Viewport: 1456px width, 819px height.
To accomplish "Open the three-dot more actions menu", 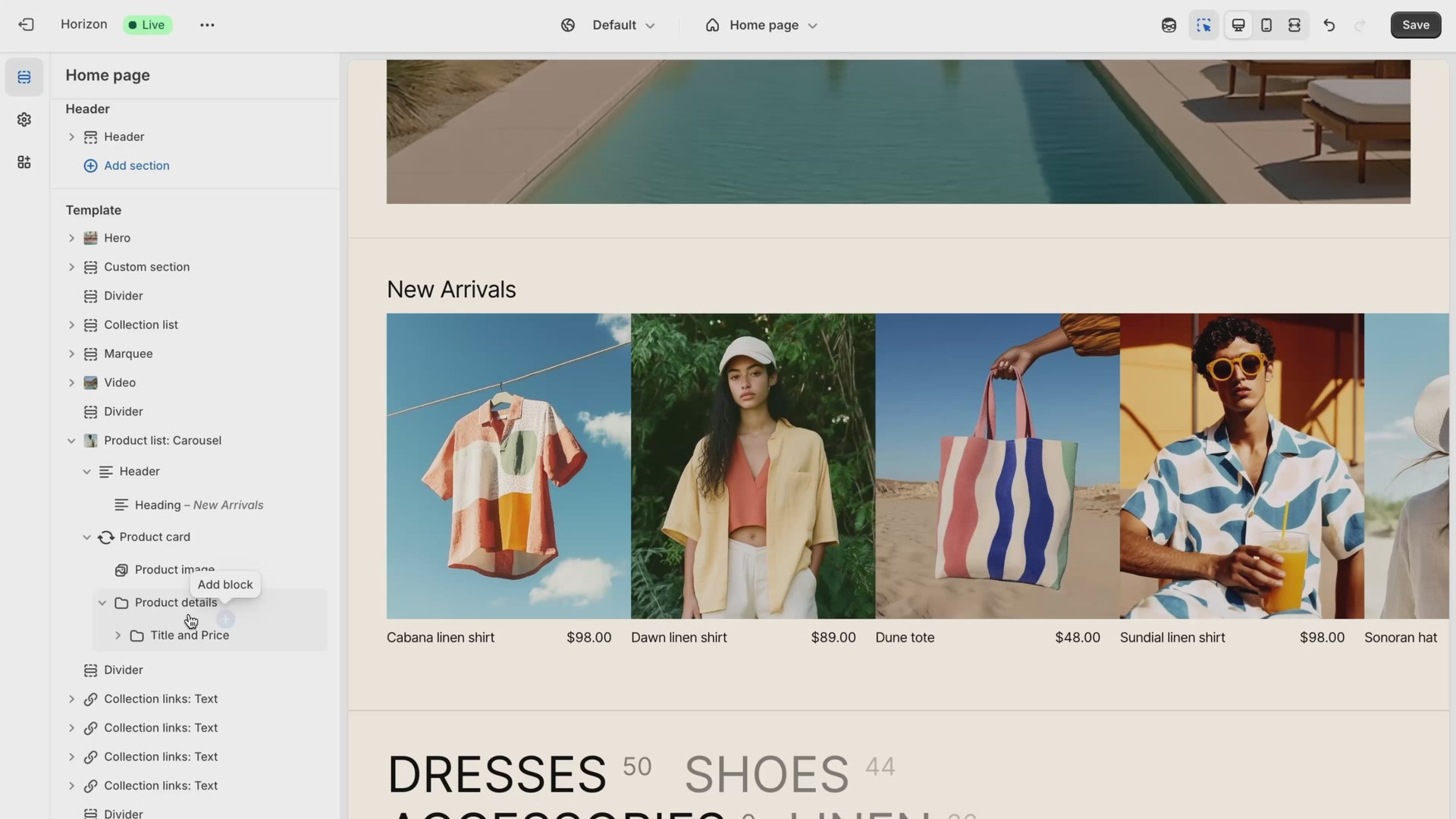I will tap(207, 25).
